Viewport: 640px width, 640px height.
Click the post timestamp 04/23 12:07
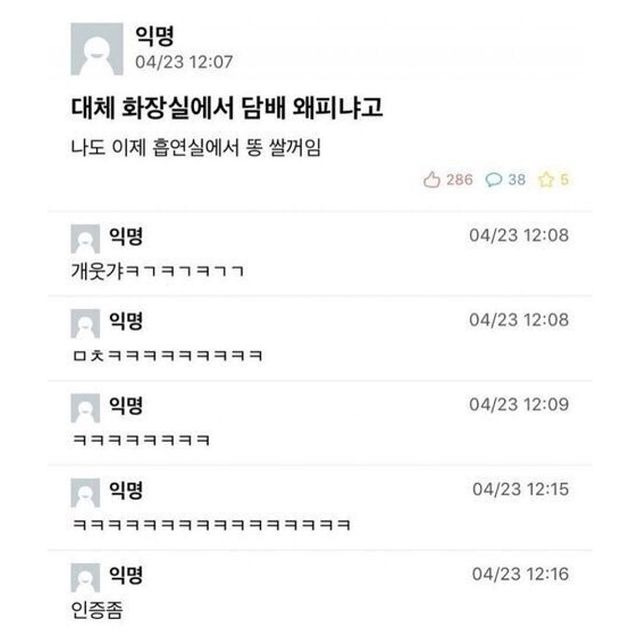[x=184, y=62]
